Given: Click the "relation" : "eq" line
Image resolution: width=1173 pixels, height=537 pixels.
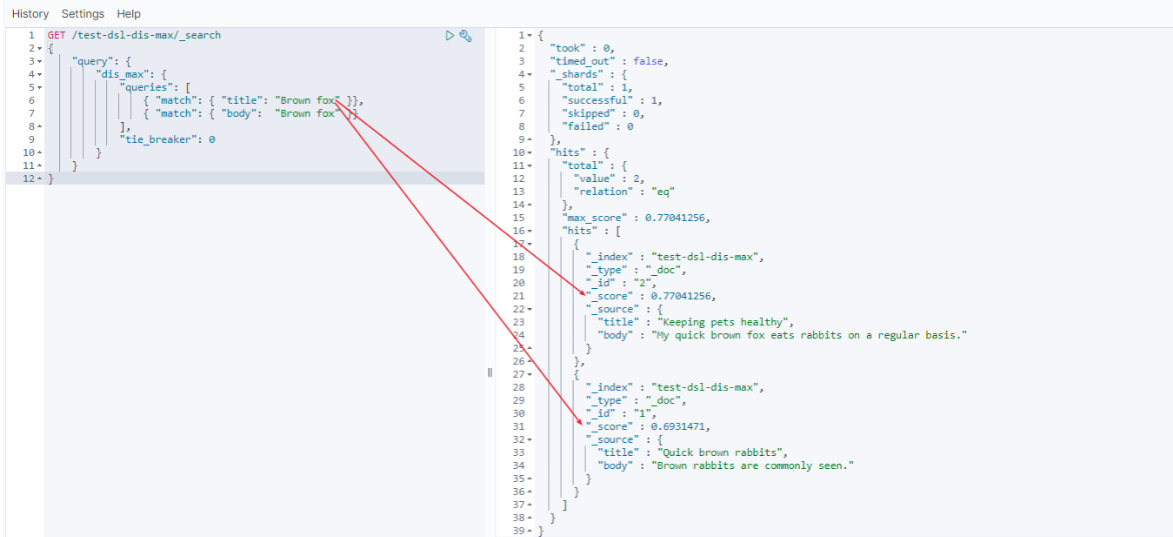Looking at the screenshot, I should (624, 191).
